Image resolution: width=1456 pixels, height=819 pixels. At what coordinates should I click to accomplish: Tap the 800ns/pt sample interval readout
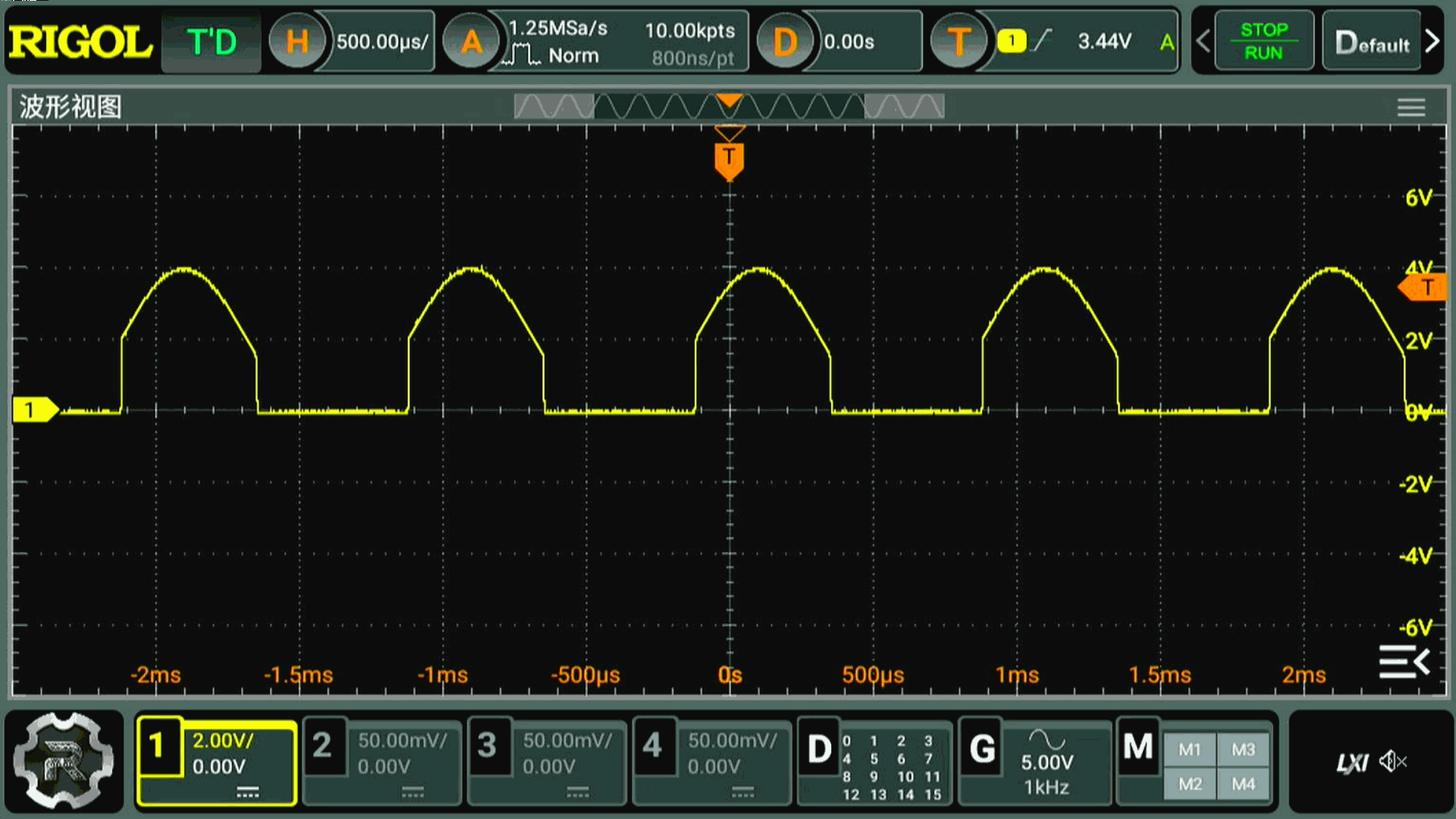coord(693,58)
